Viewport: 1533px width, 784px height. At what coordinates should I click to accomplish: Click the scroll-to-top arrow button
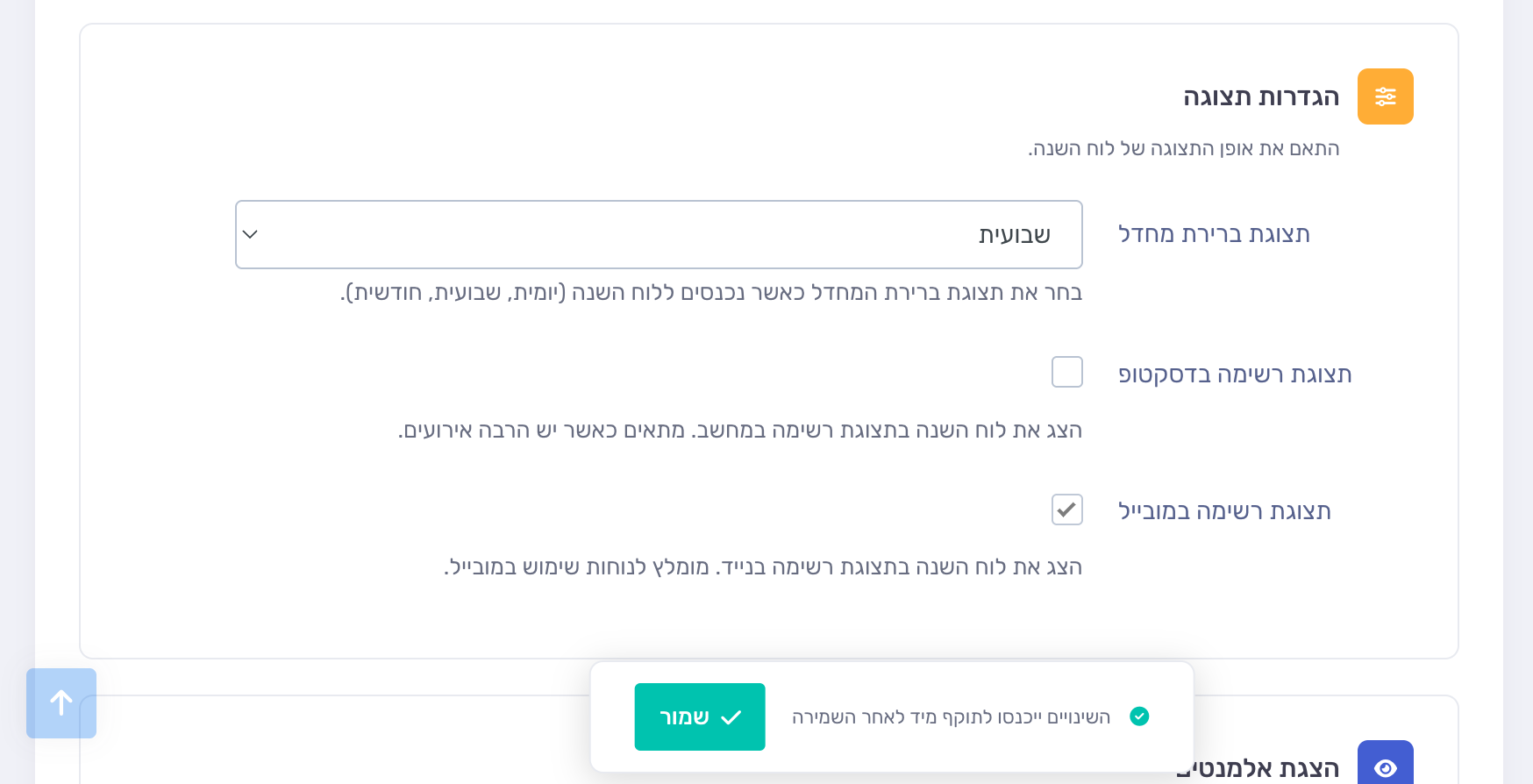61,702
